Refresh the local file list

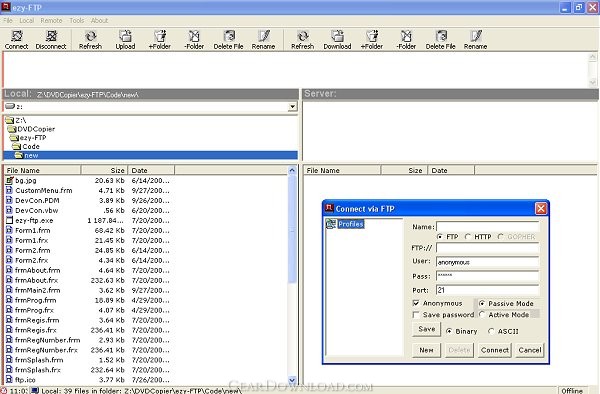(90, 40)
